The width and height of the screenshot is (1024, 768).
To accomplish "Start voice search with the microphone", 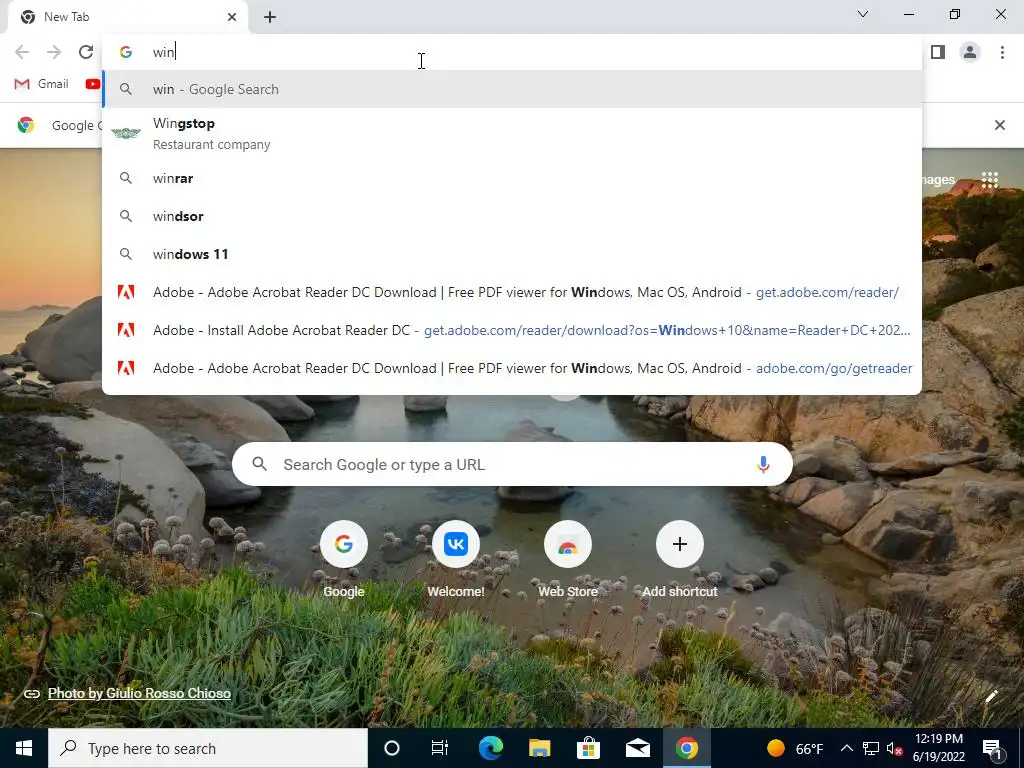I will tap(763, 464).
